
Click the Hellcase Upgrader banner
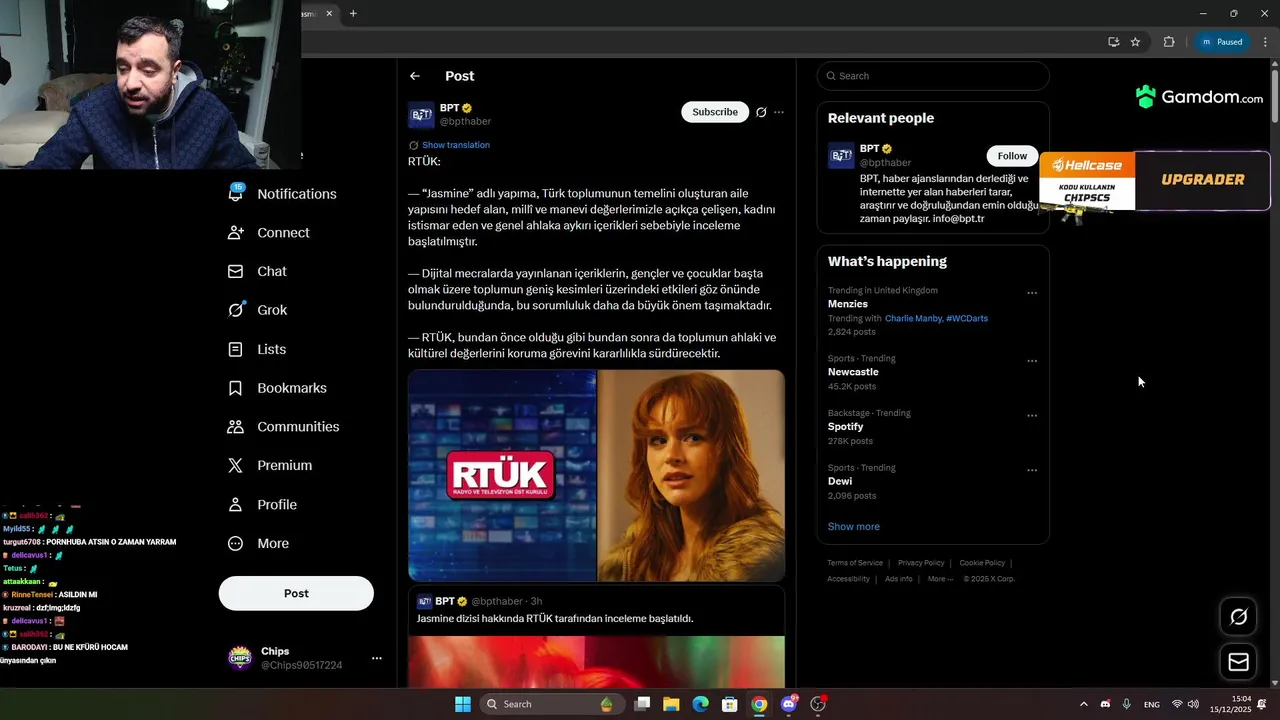[1155, 180]
